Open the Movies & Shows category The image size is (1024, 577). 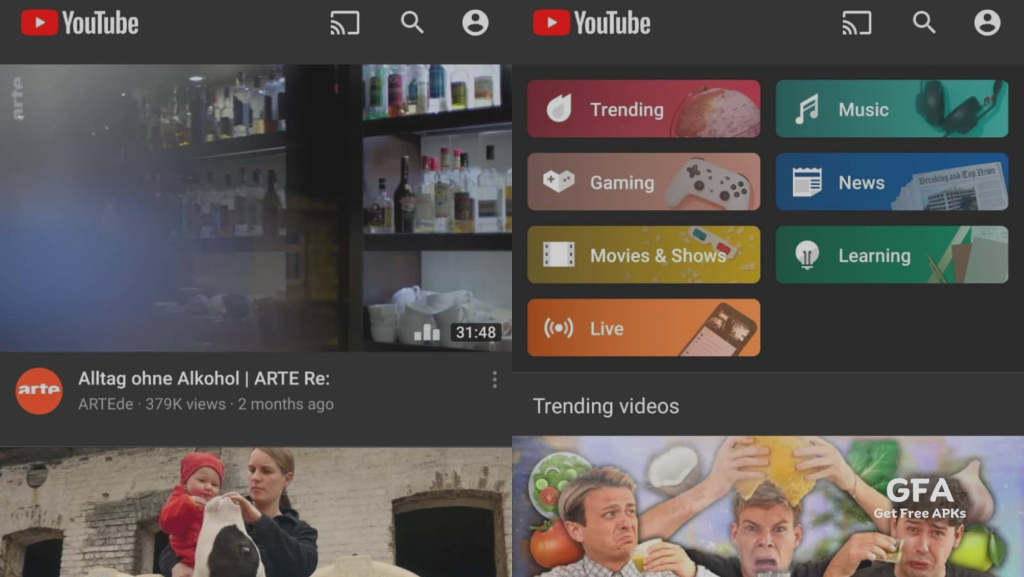(x=644, y=255)
